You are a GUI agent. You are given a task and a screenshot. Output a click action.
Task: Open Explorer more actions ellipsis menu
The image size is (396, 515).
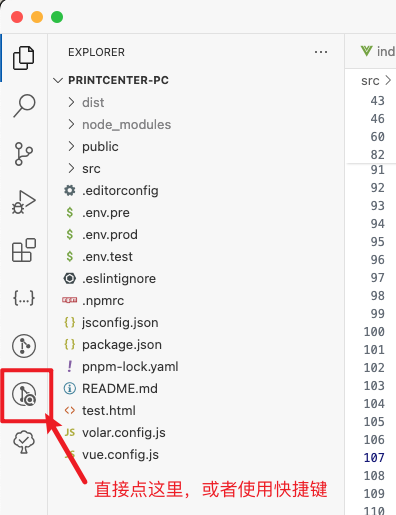(321, 52)
